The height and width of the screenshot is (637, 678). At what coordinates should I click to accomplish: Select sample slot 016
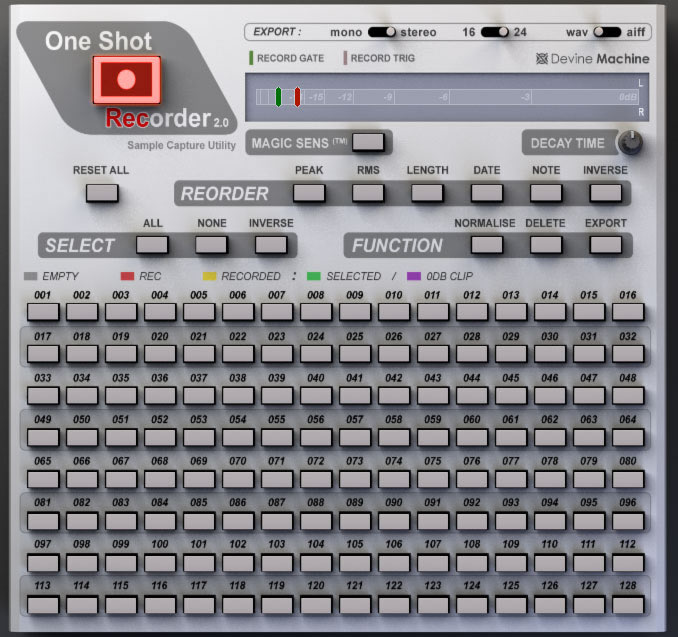628,312
